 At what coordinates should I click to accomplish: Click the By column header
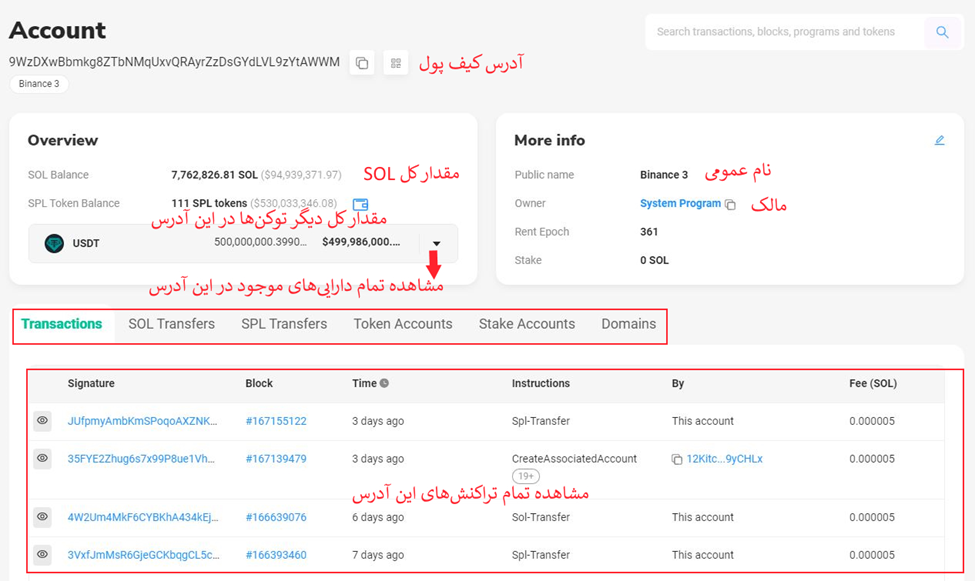coord(678,383)
